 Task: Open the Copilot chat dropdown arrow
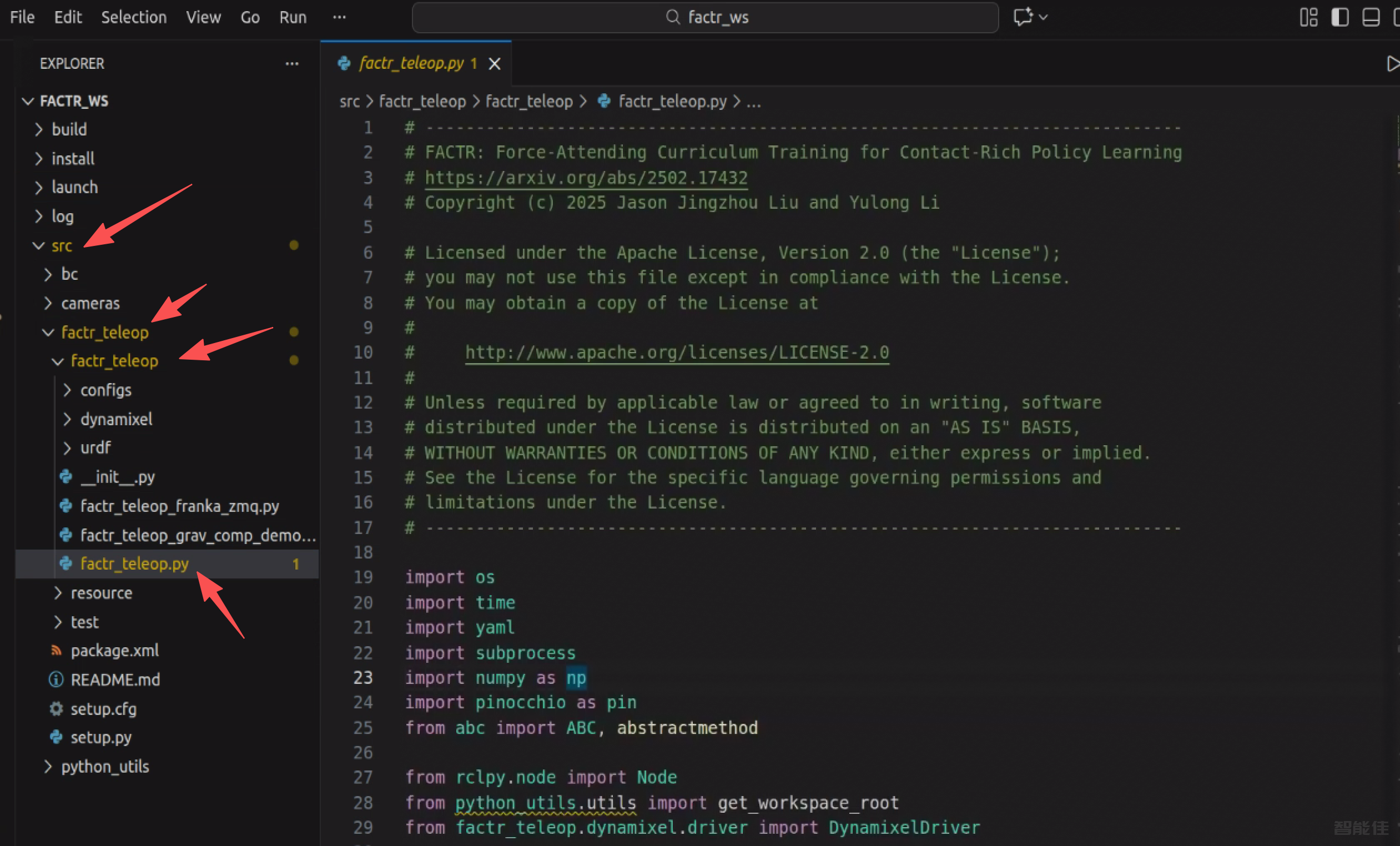pos(1043,17)
